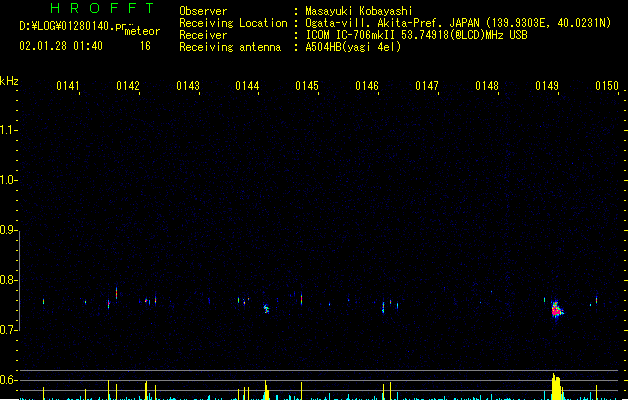The height and width of the screenshot is (400, 629).
Task: Click the 'Receiving antenna' label
Action: 230,47
